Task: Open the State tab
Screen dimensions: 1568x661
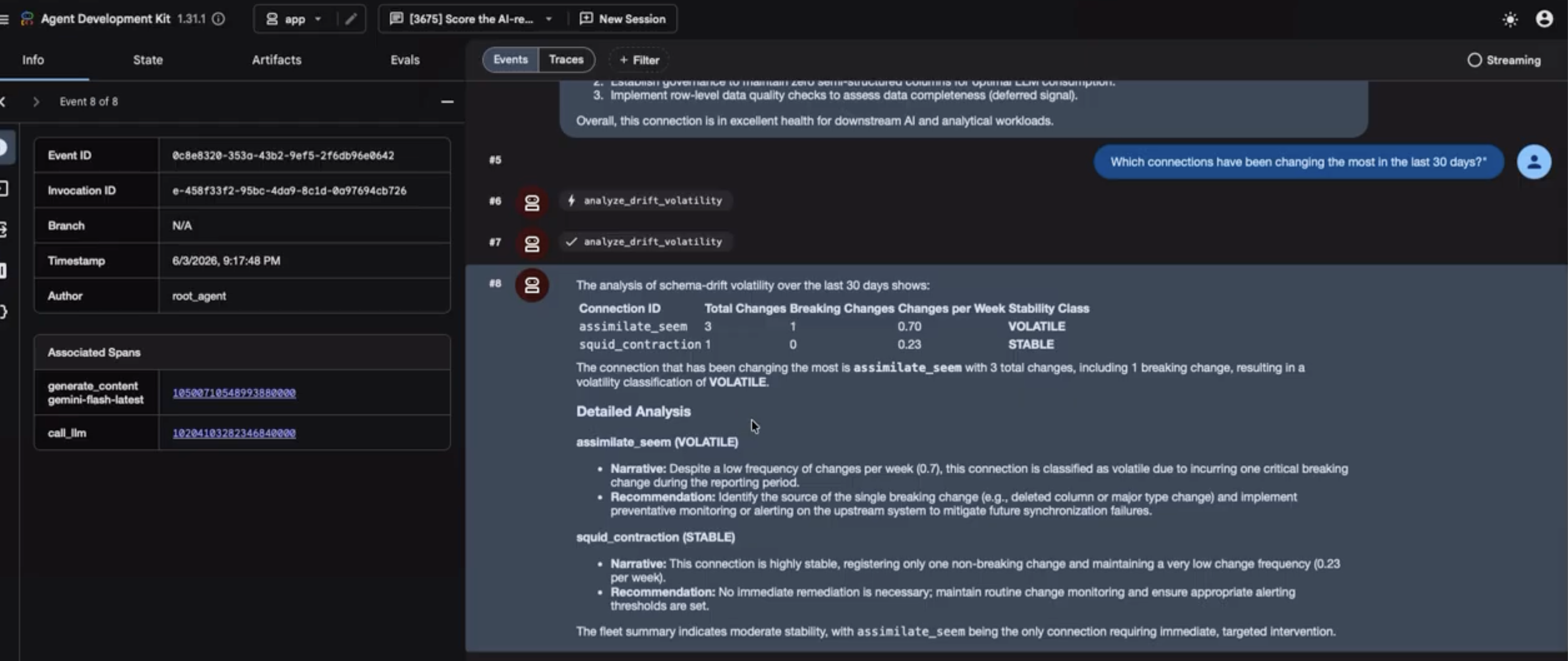Action: [148, 59]
